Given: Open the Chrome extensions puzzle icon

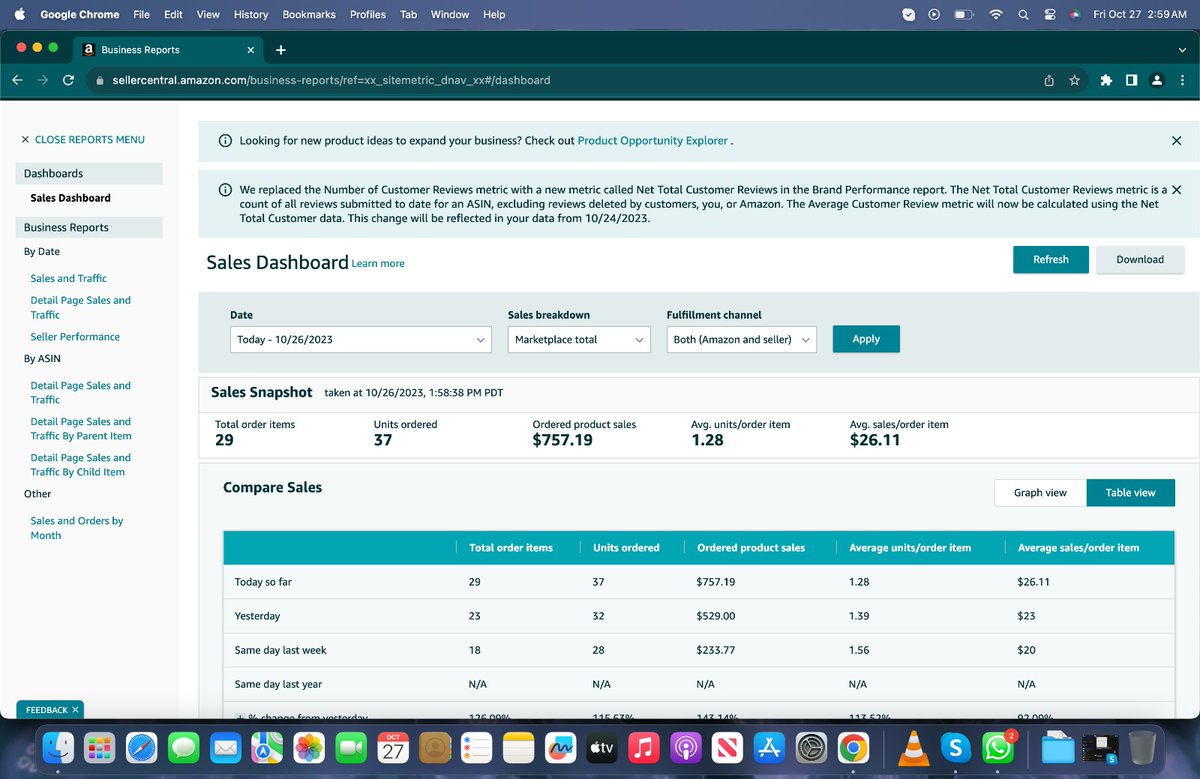Looking at the screenshot, I should [x=1106, y=80].
